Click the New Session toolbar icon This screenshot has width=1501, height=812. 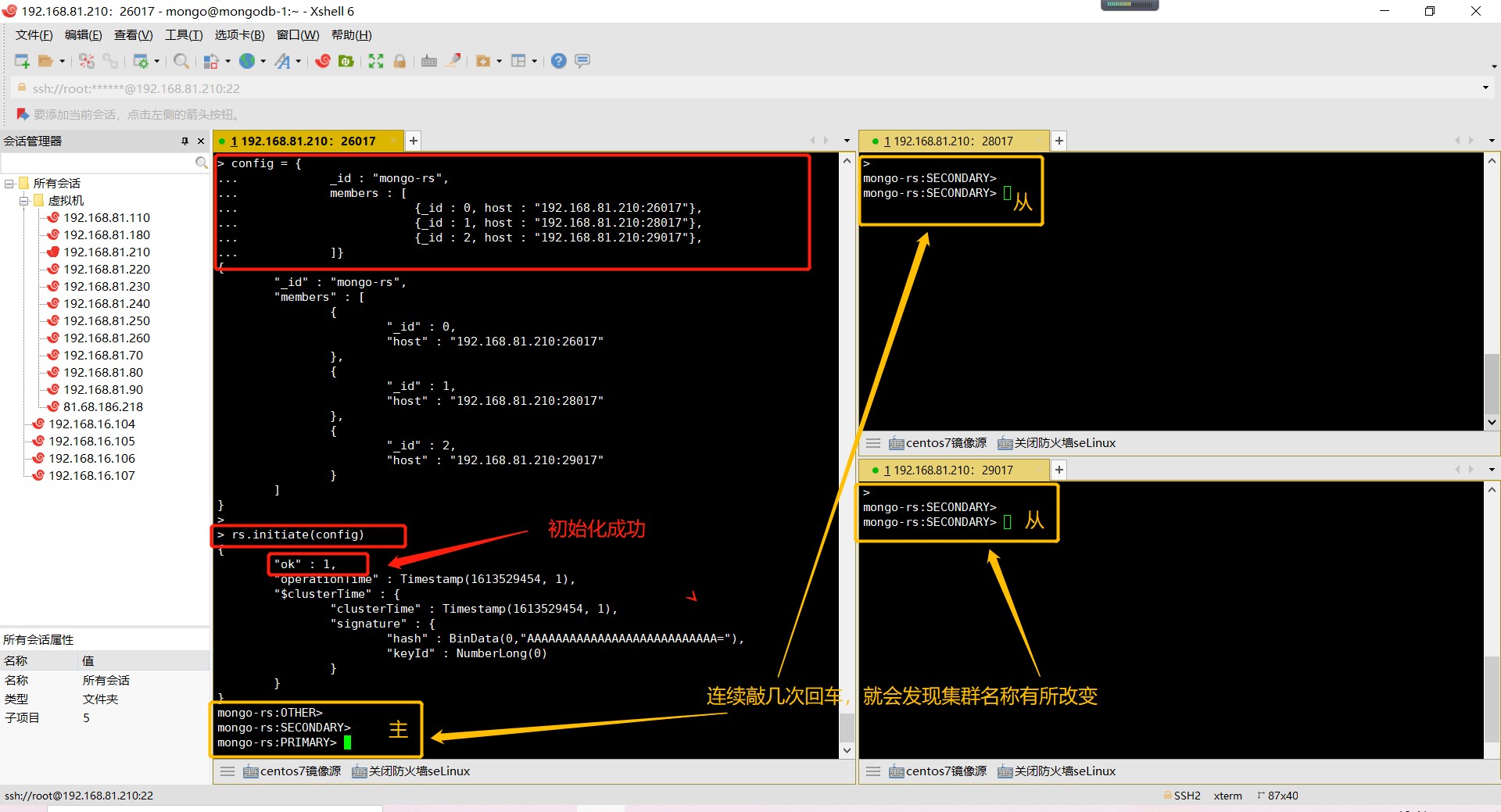tap(22, 61)
